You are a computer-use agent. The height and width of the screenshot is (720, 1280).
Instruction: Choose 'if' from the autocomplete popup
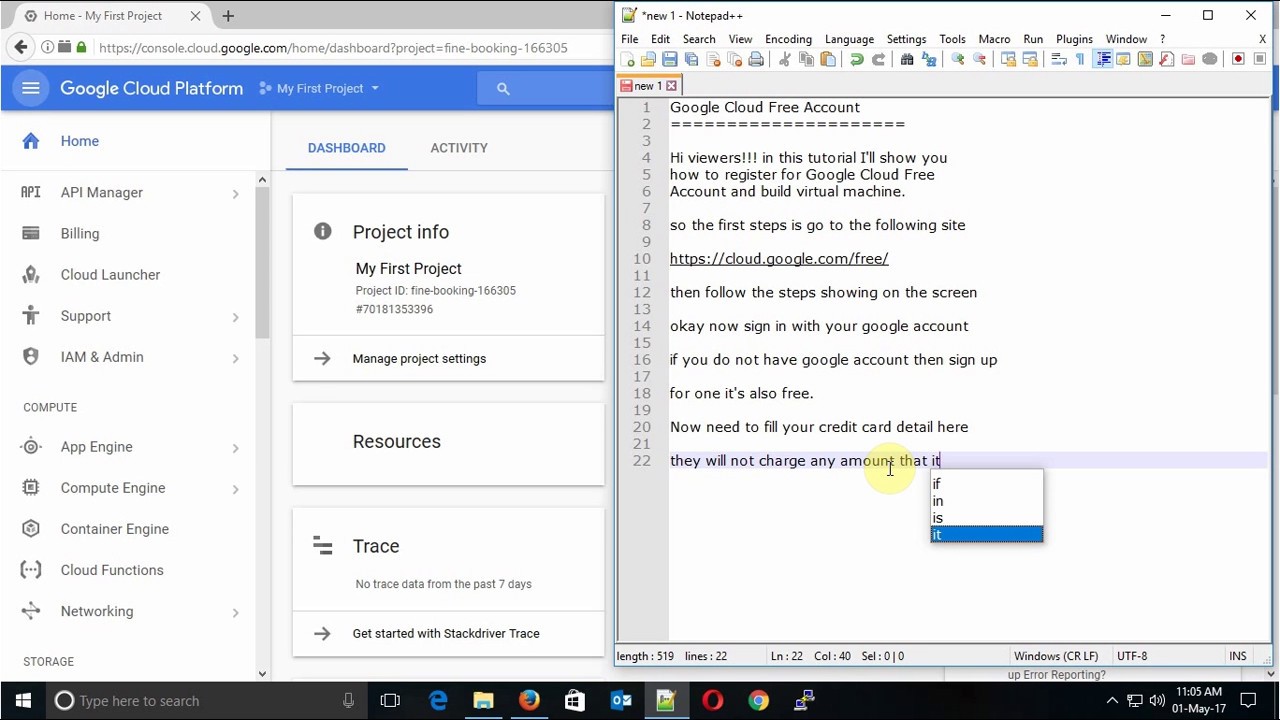(x=986, y=484)
